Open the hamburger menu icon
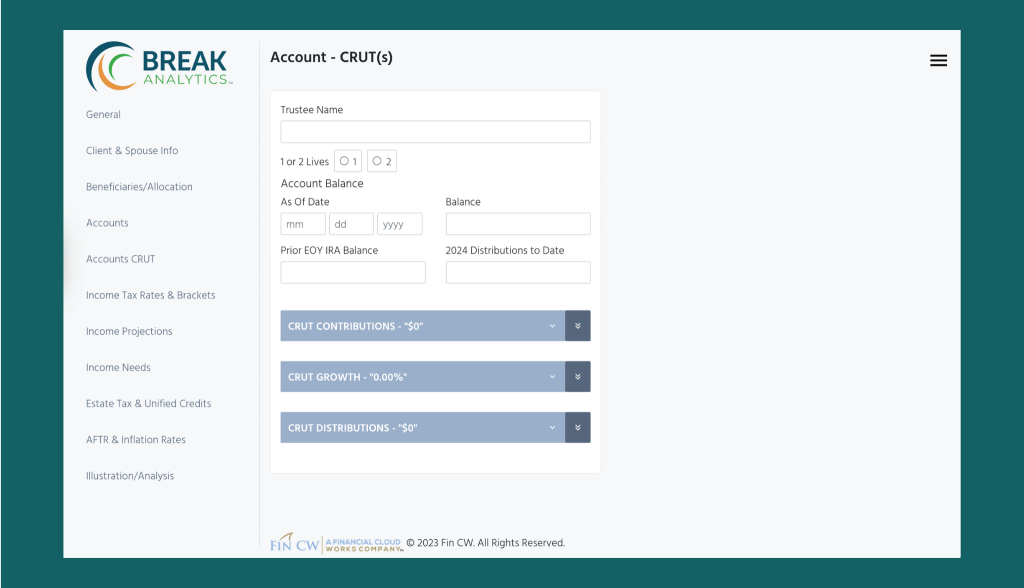Image resolution: width=1024 pixels, height=588 pixels. [938, 61]
